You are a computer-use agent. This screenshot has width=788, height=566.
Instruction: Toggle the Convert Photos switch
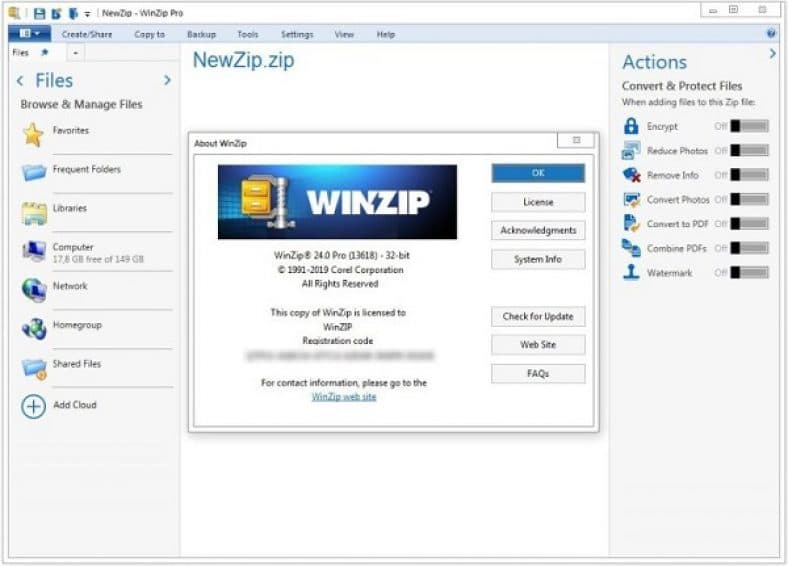coord(749,199)
